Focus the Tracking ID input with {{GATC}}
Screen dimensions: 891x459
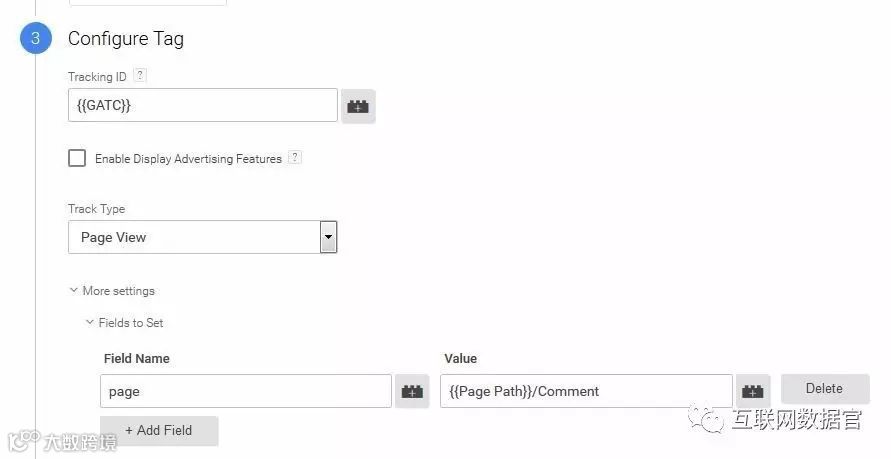[202, 106]
